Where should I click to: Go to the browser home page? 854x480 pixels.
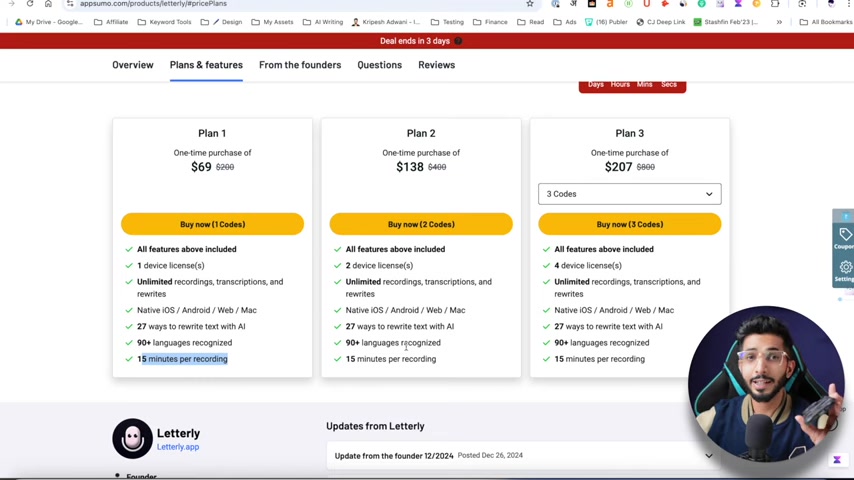coord(48,4)
